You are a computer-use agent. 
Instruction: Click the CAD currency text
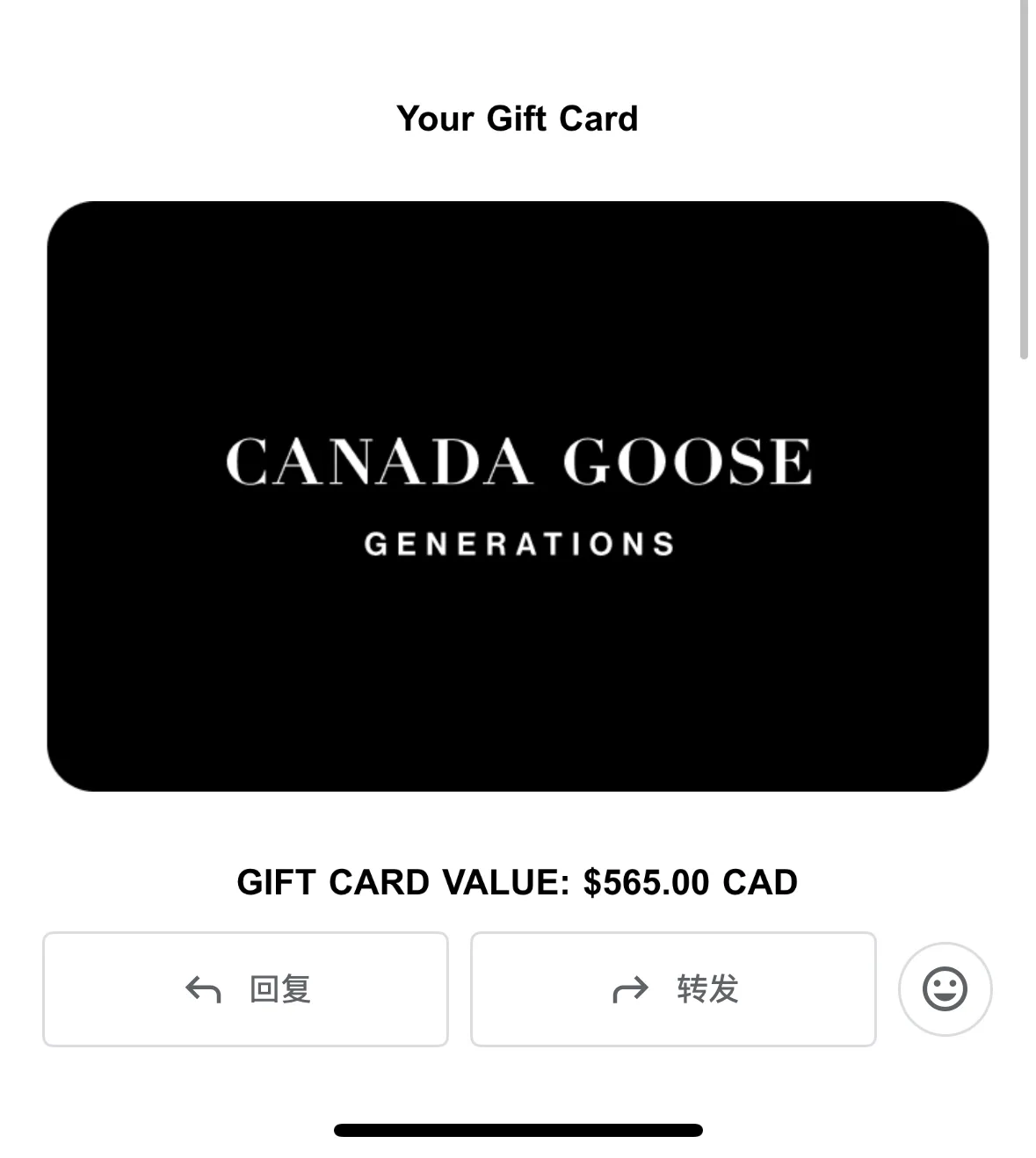(x=760, y=882)
